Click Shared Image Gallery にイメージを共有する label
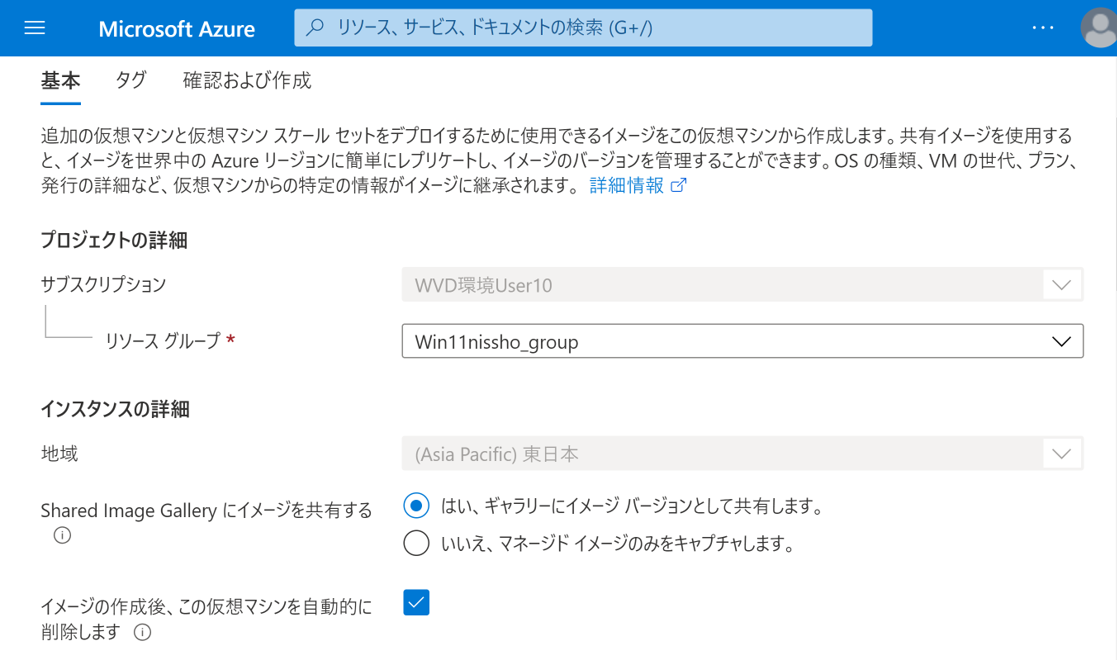The width and height of the screenshot is (1117, 660). click(207, 510)
